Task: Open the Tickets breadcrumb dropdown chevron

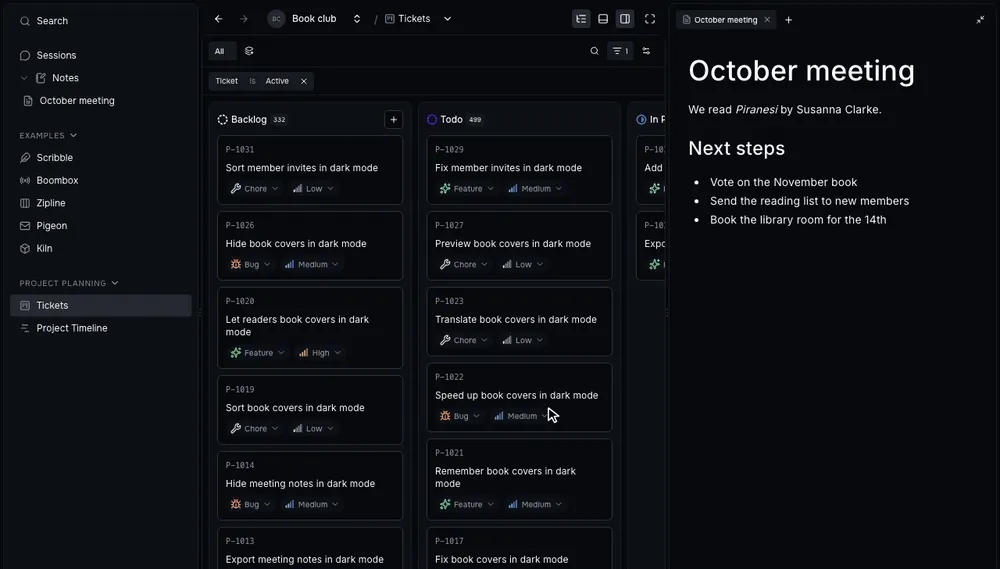Action: pyautogui.click(x=448, y=19)
